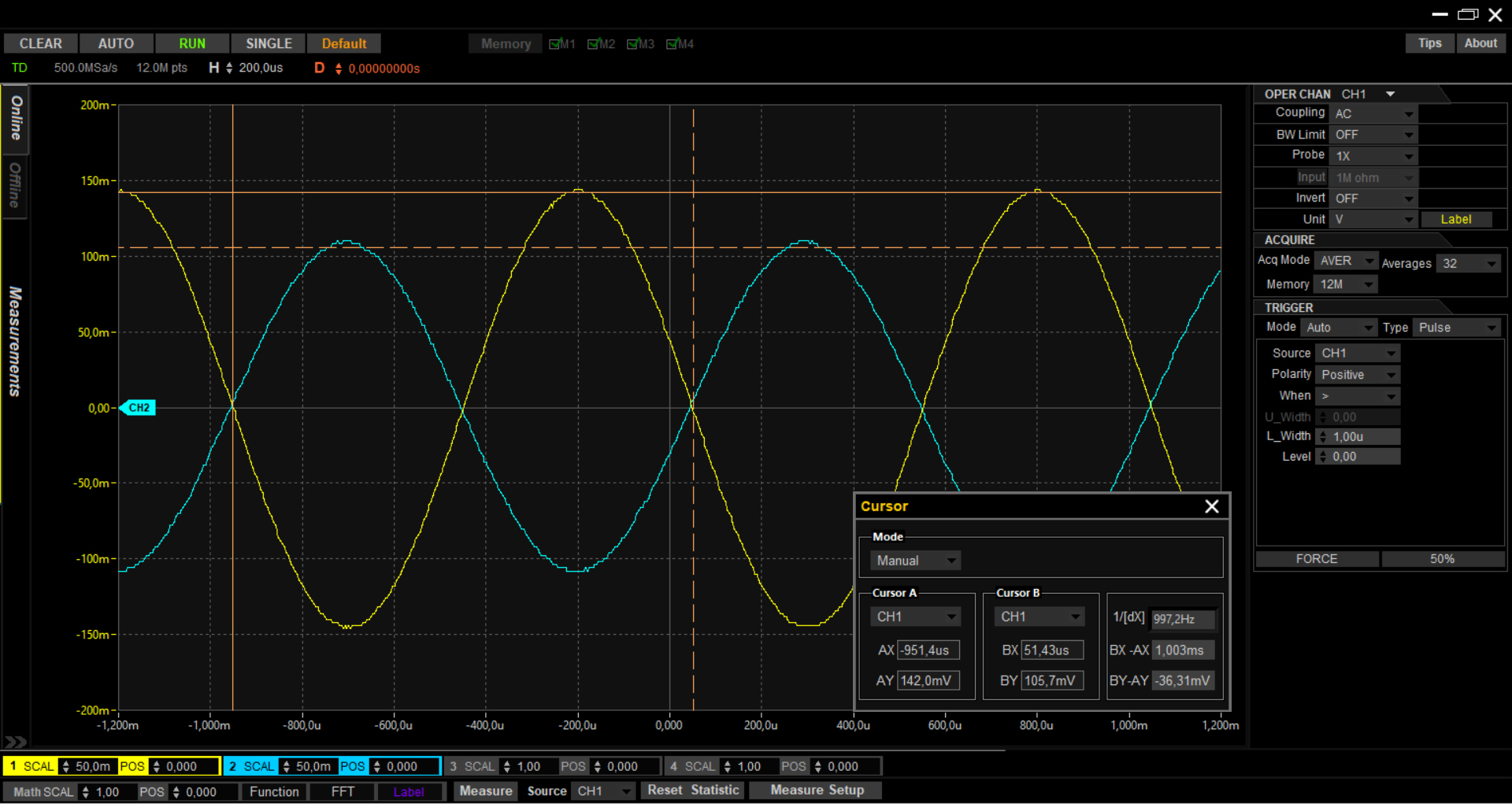Click the BX cursor value field
Viewport: 1512px width, 804px height.
[x=1052, y=650]
